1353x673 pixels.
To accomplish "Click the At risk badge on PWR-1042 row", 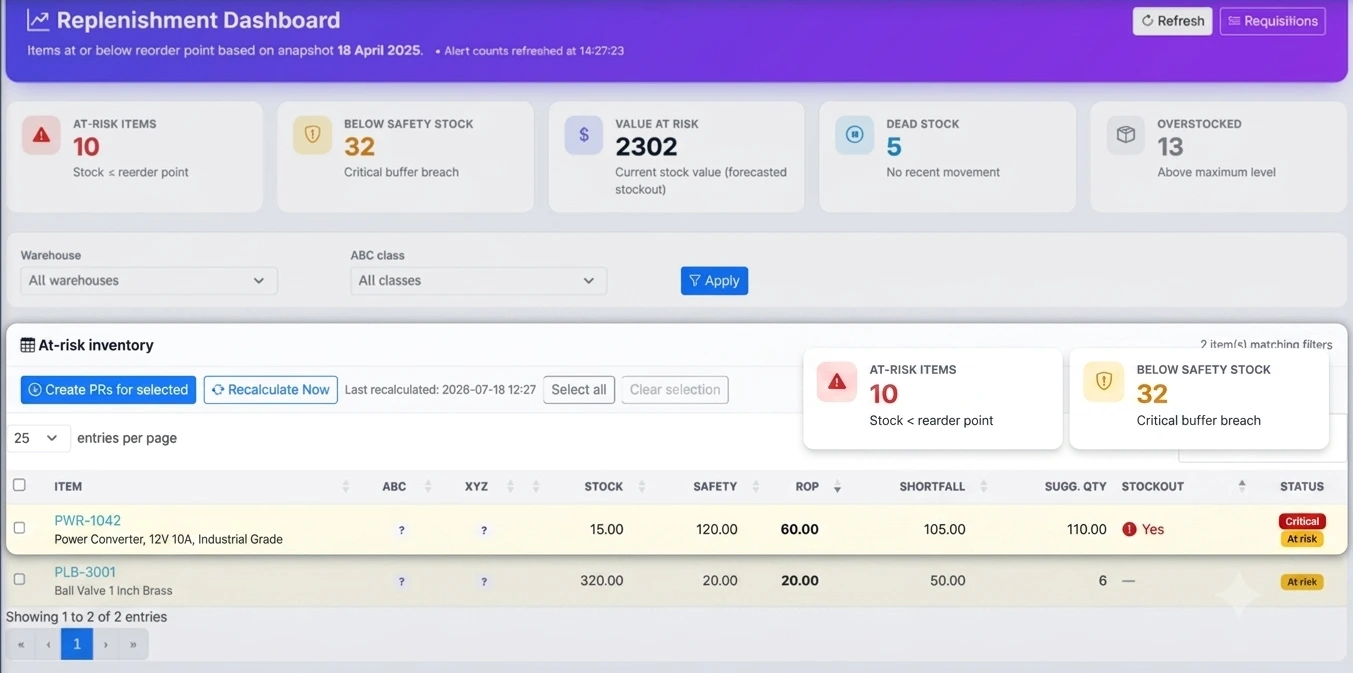I will pos(1302,539).
